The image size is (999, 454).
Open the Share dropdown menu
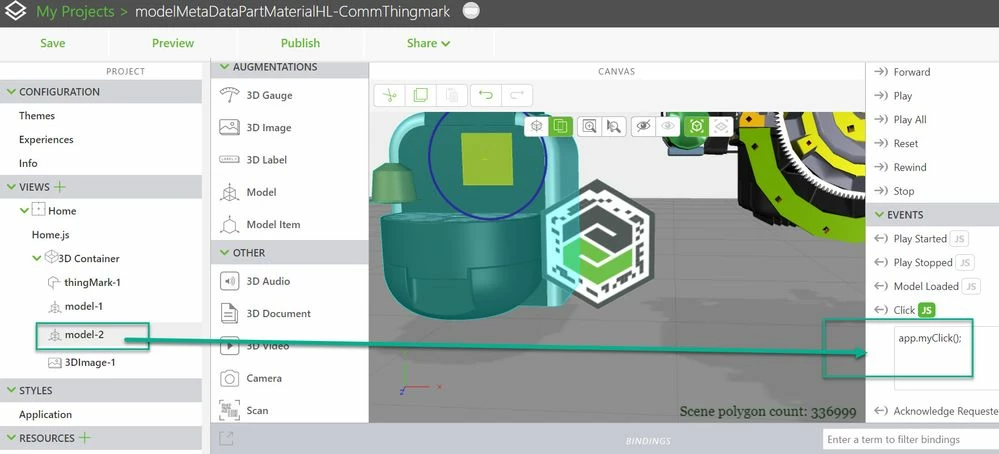428,43
